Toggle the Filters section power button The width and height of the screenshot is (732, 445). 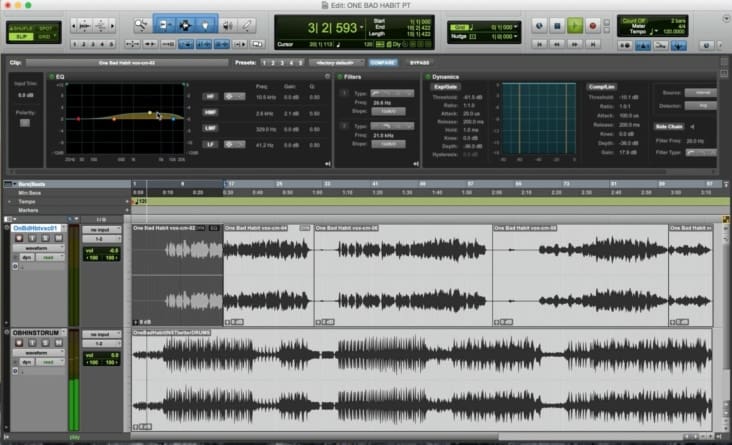(340, 77)
